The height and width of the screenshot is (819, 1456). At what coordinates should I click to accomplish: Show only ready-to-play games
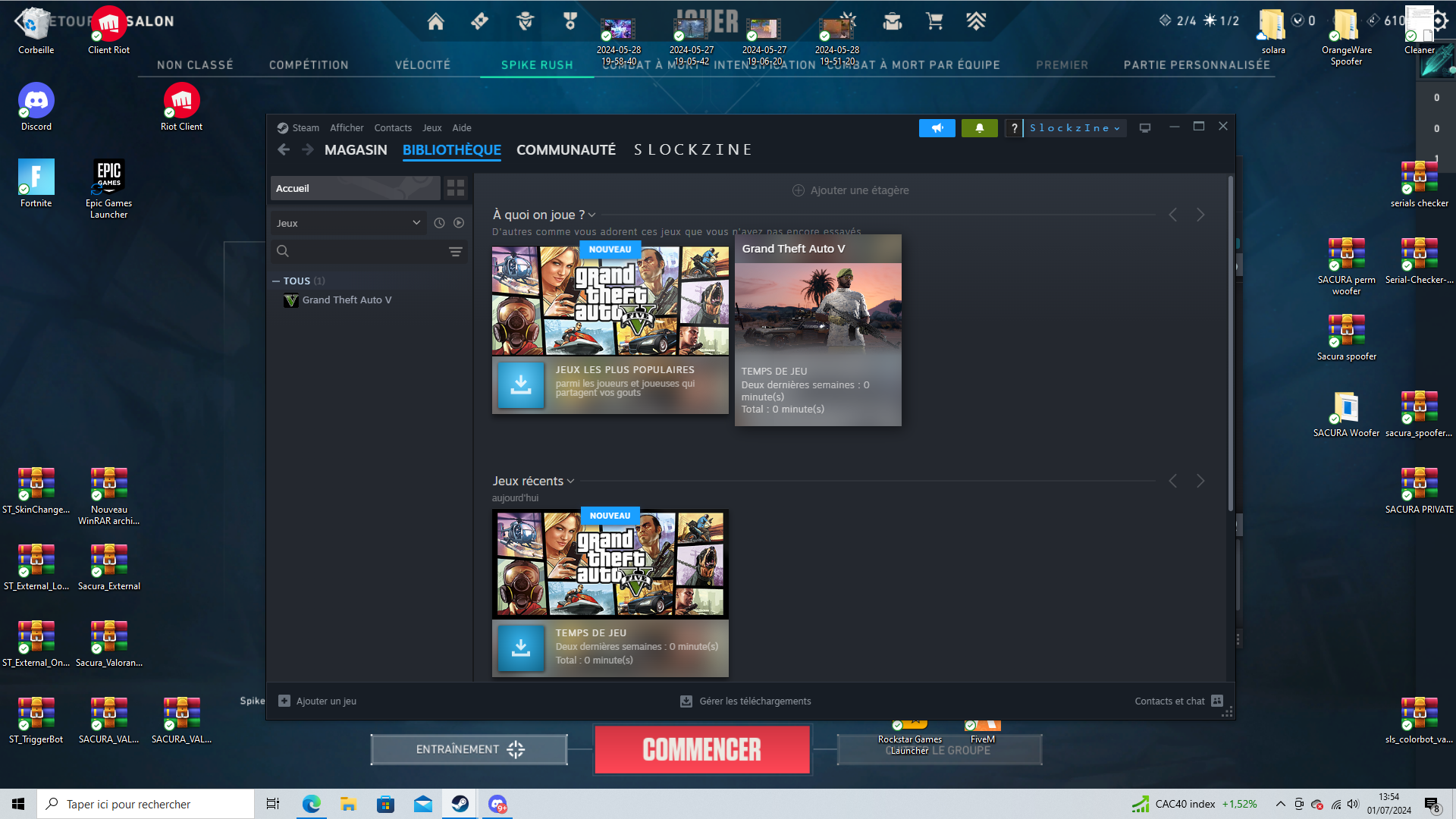pos(459,223)
